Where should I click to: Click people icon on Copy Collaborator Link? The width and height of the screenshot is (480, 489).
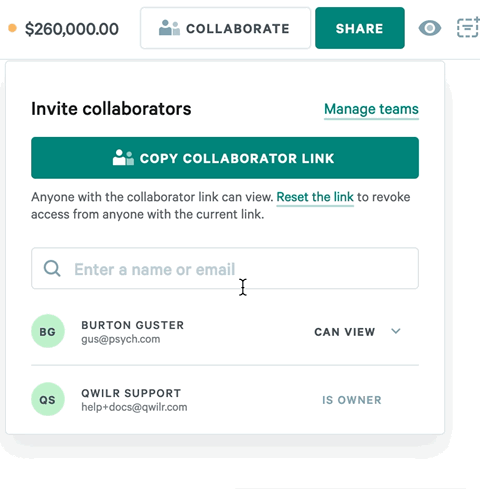tap(123, 158)
